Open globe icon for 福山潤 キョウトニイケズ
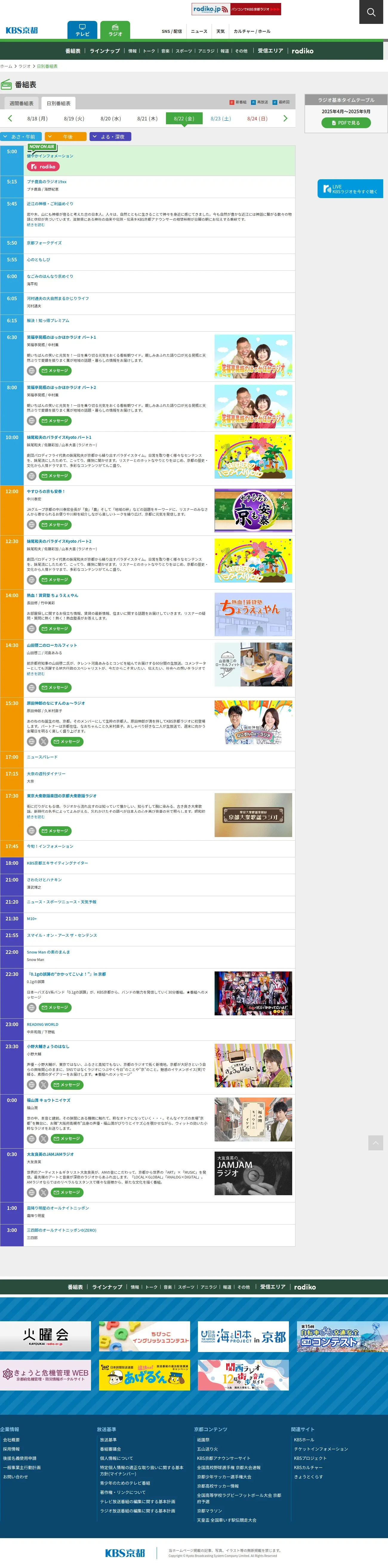Viewport: 388px width, 1568px height. click(x=32, y=1138)
